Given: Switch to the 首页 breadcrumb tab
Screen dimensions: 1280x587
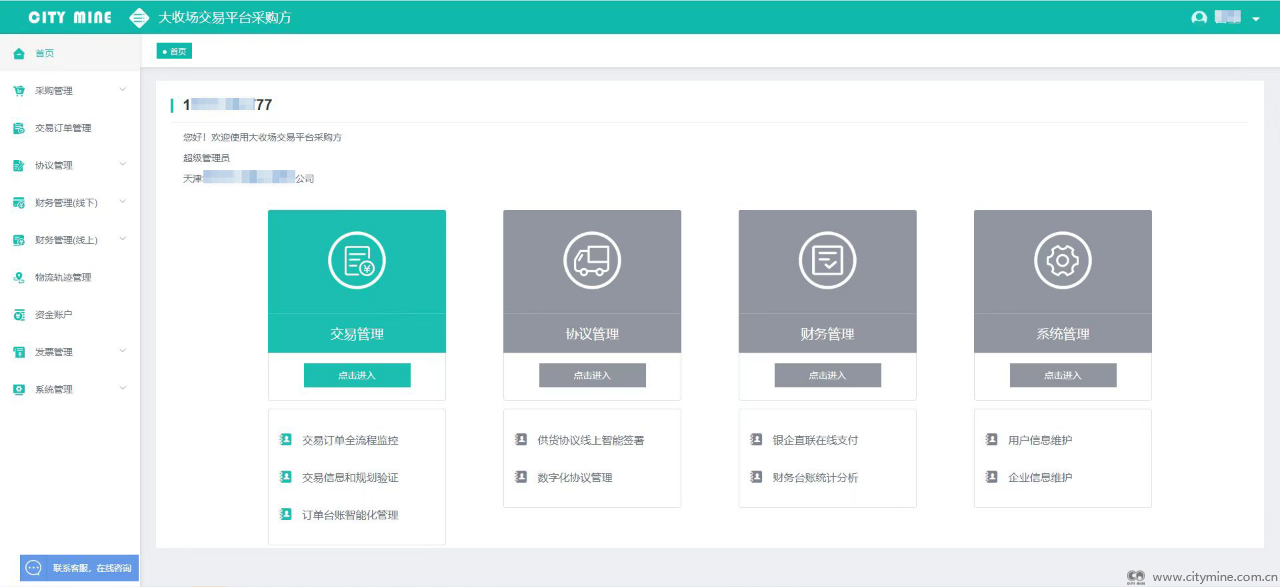Looking at the screenshot, I should [174, 51].
